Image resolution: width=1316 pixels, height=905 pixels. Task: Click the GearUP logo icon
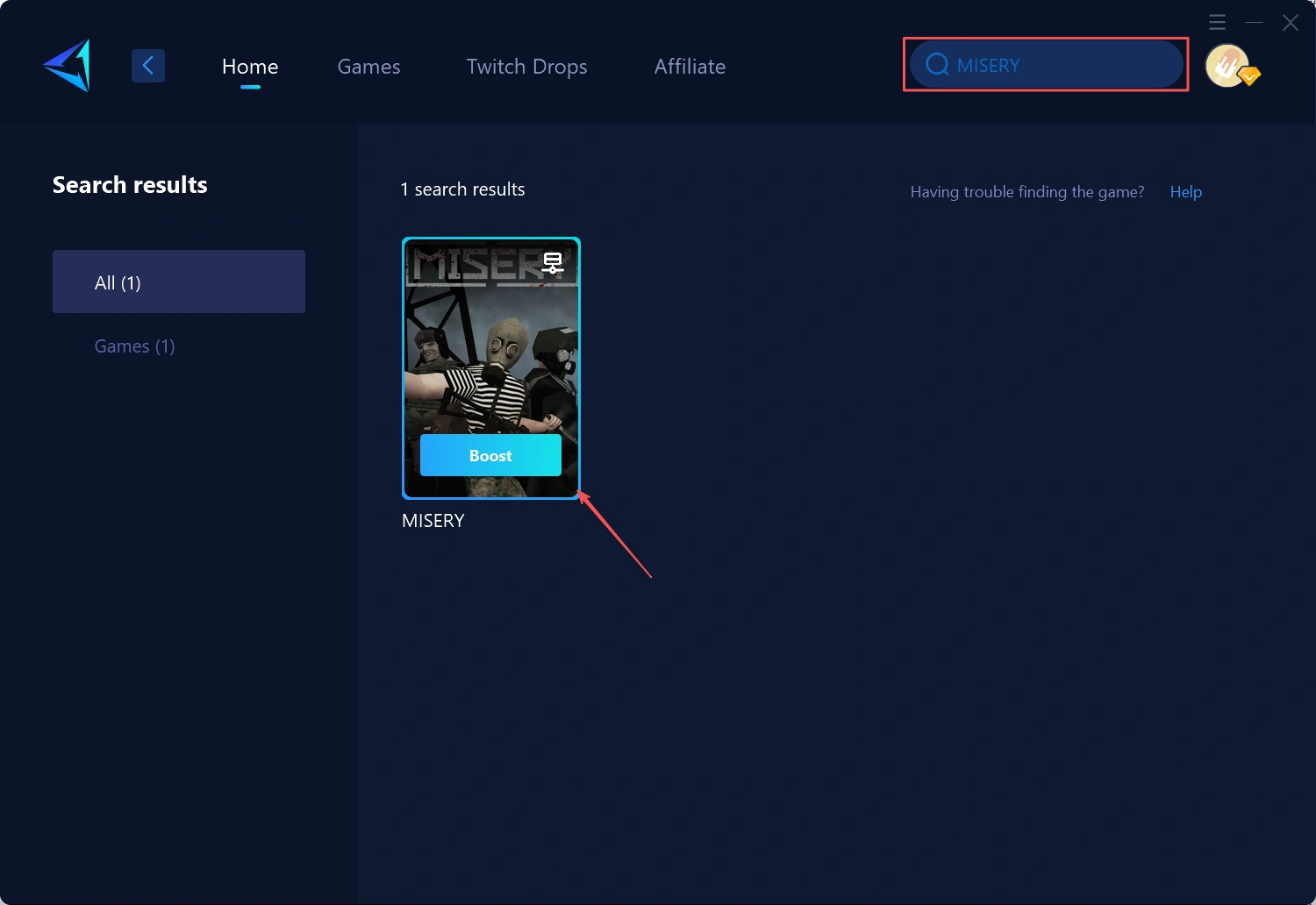tap(68, 66)
